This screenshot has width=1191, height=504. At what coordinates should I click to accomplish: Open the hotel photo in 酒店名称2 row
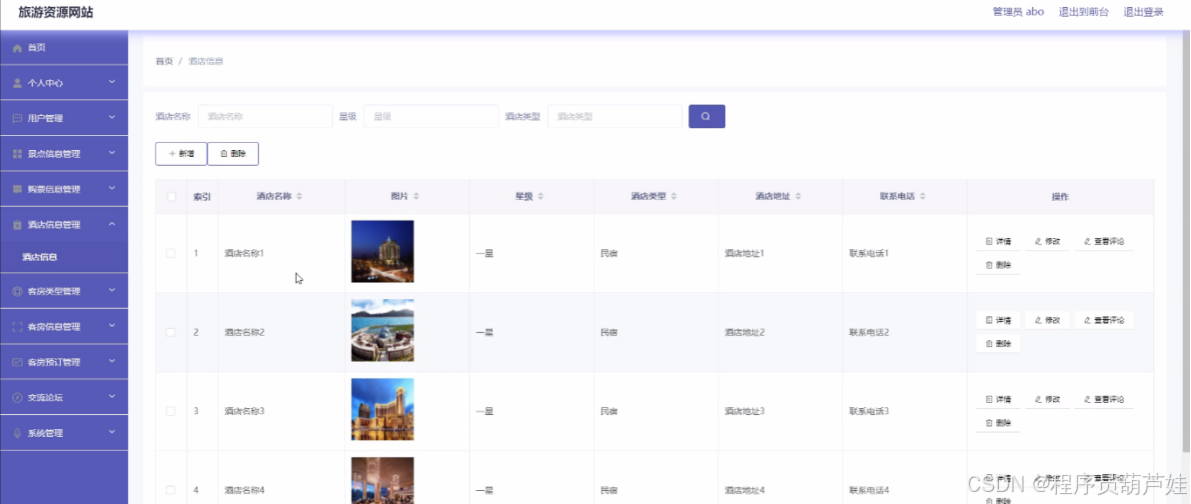382,330
